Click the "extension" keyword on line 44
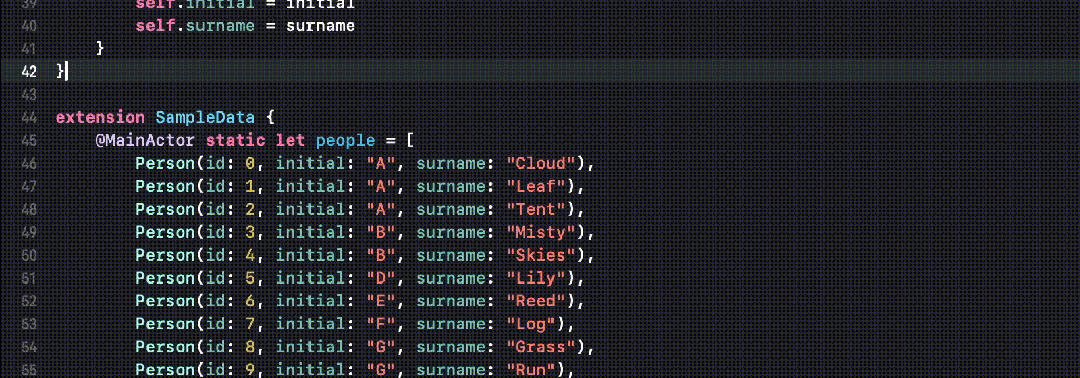The image size is (1080, 378). [x=101, y=117]
